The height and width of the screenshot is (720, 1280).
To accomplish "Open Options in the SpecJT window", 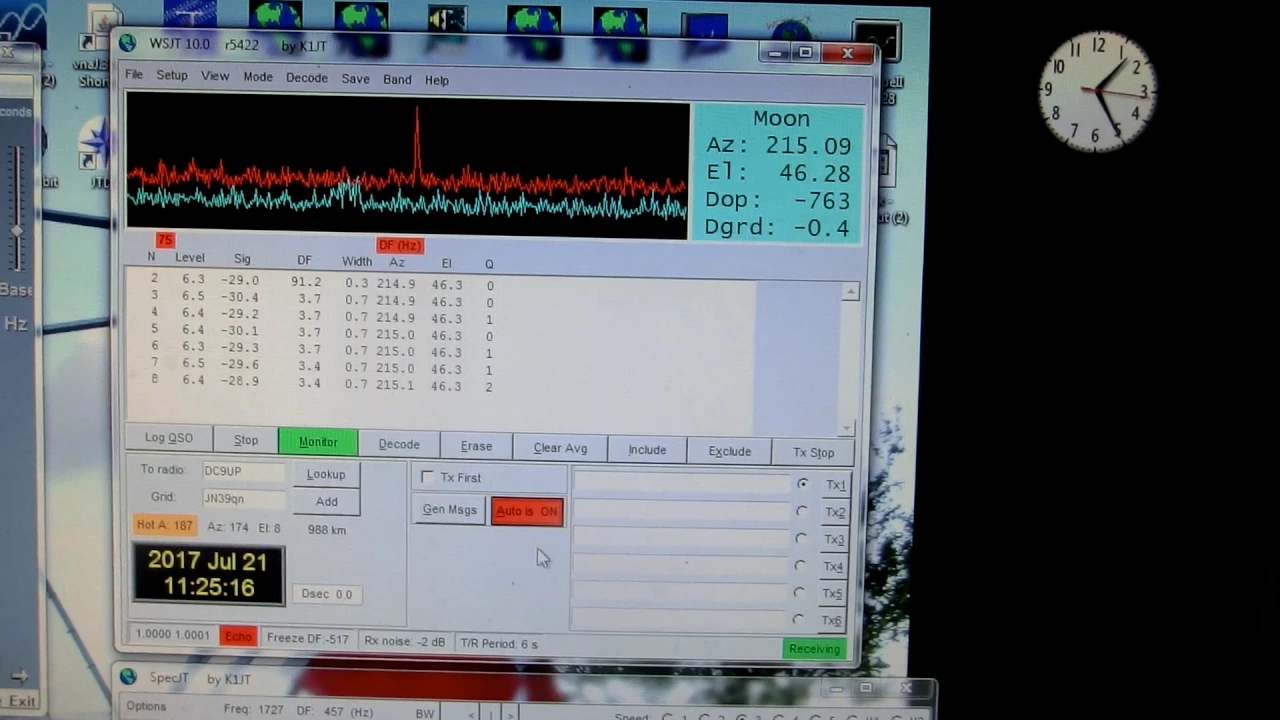I will click(146, 706).
